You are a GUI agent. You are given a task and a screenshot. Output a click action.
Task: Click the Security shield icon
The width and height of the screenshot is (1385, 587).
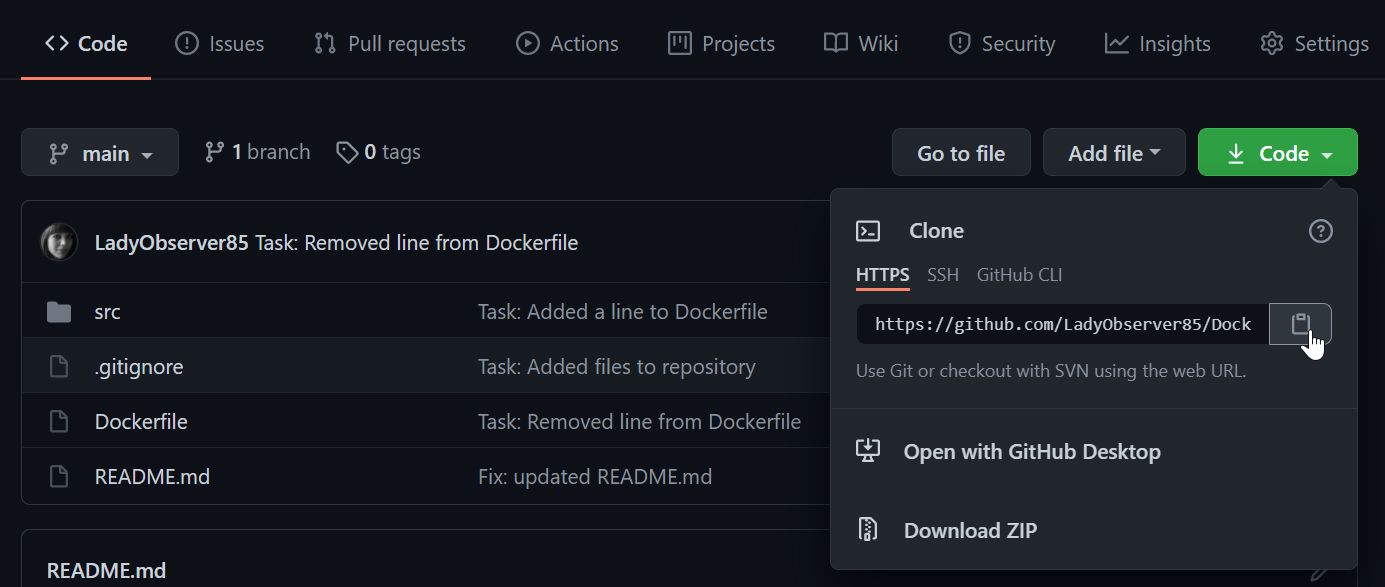(959, 43)
